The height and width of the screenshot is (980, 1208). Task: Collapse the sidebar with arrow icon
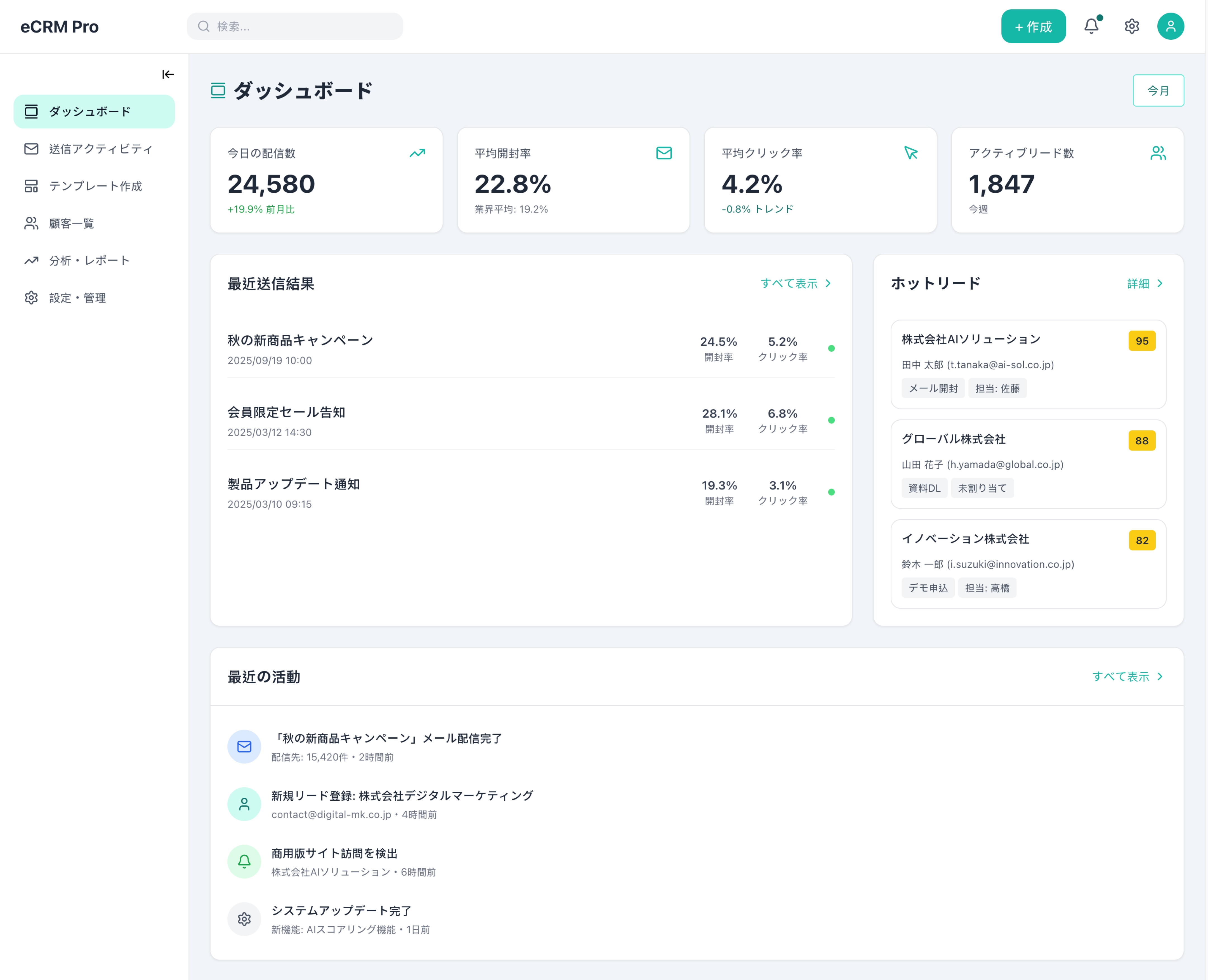tap(168, 74)
